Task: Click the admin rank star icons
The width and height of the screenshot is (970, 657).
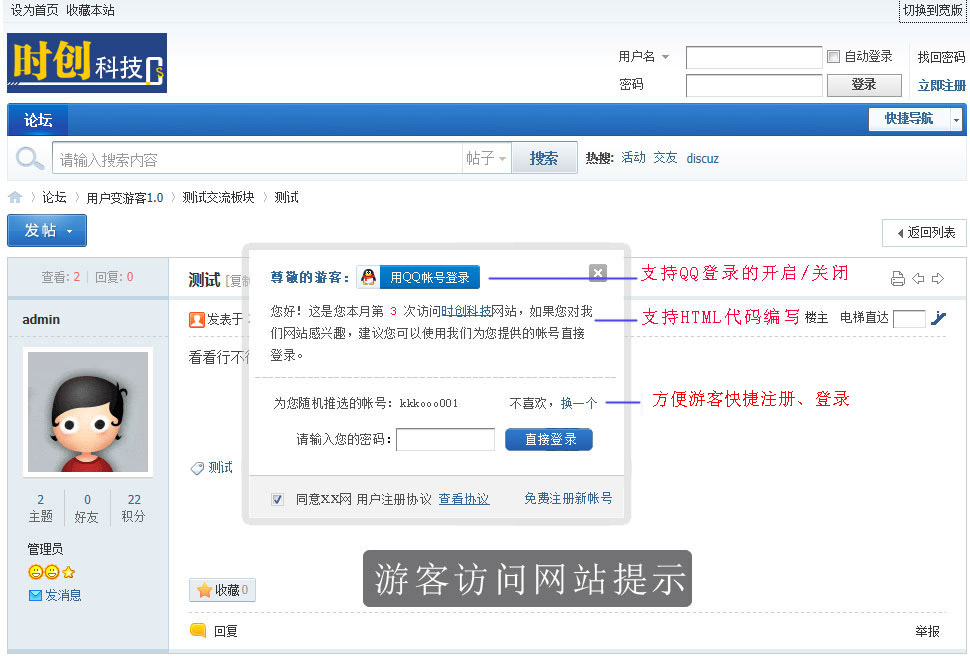Action: point(51,572)
